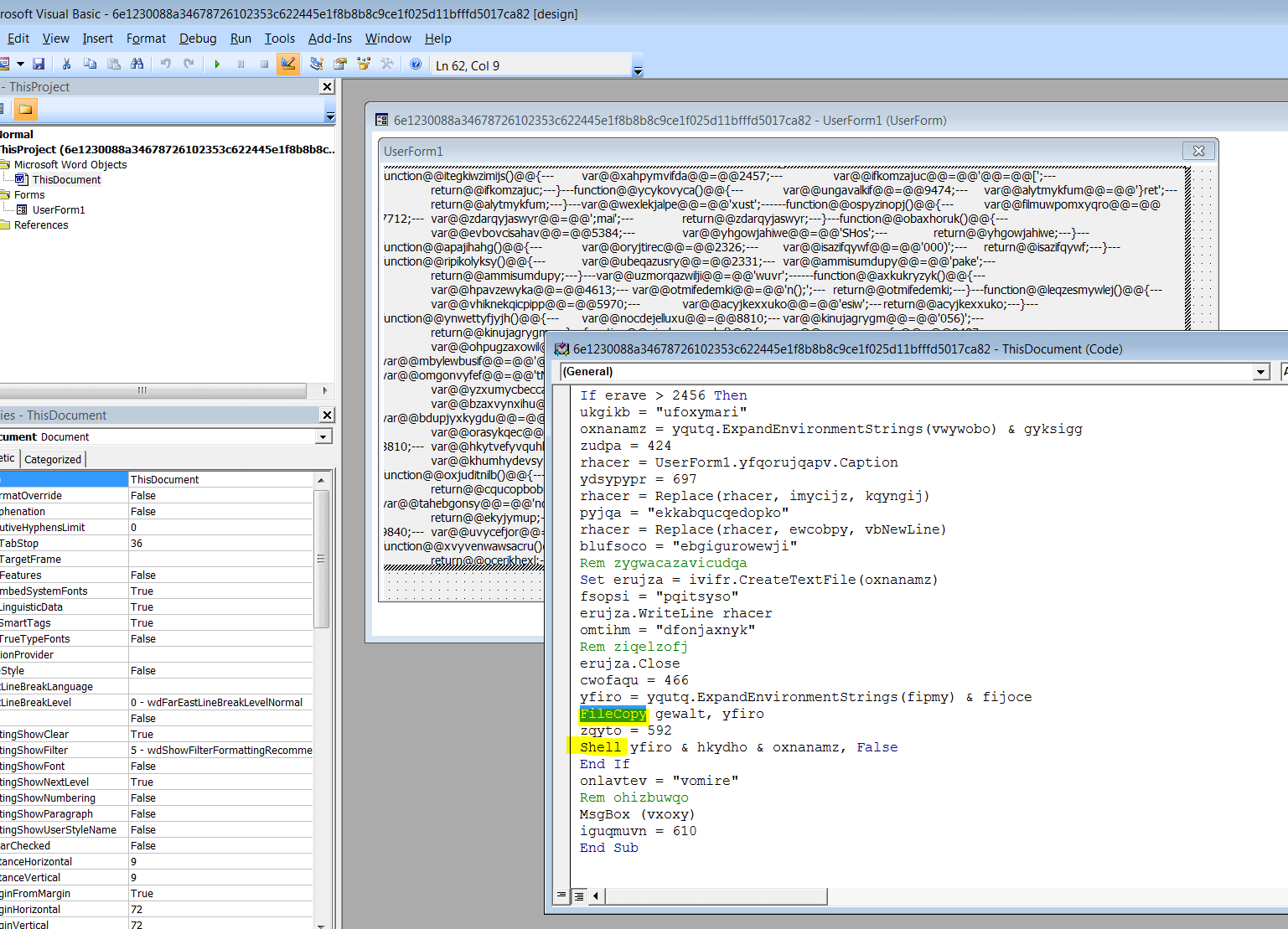Click highlighted 'Shell' keyword in the code
The width and height of the screenshot is (1288, 929).
point(600,747)
